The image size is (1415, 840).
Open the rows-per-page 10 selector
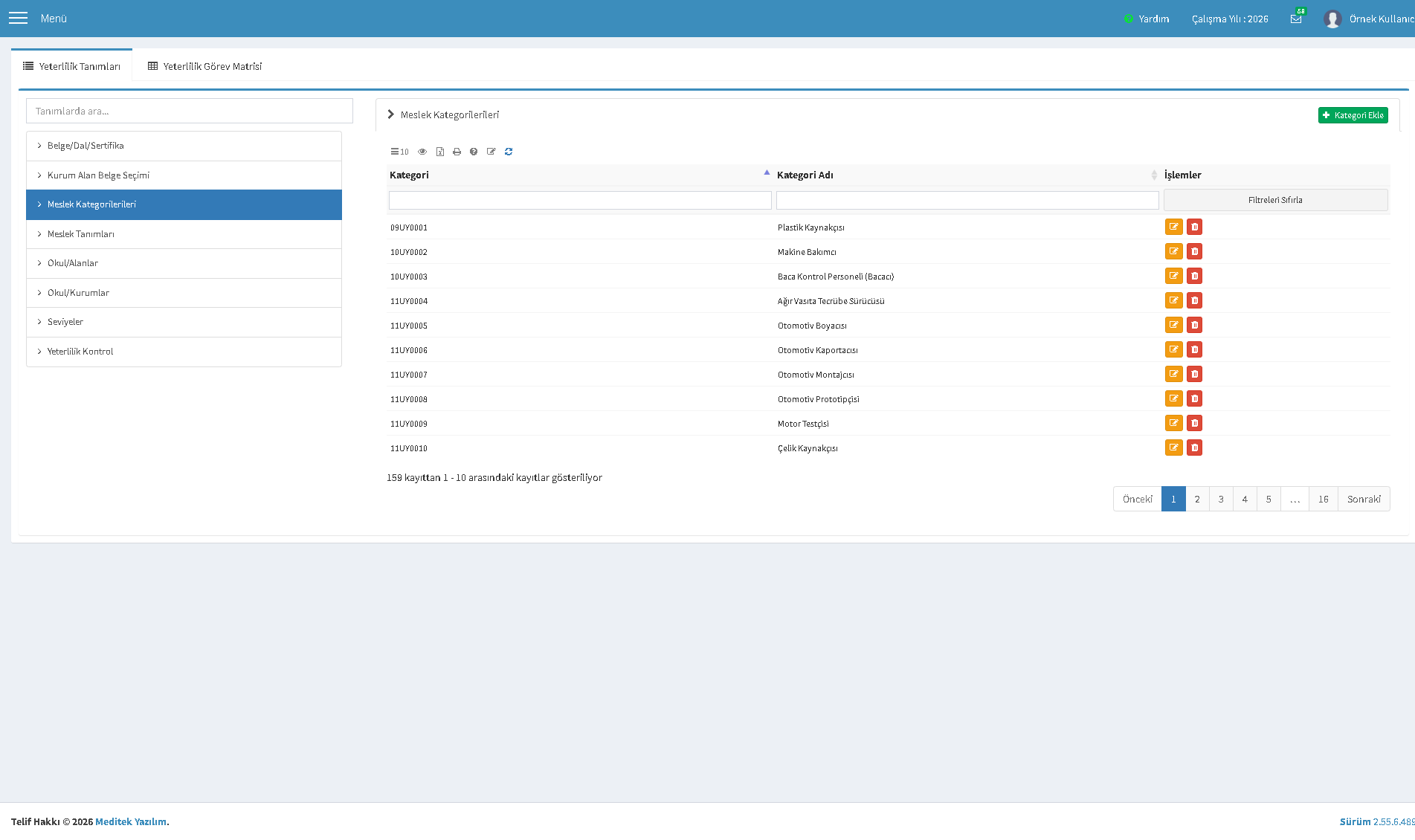coord(400,152)
